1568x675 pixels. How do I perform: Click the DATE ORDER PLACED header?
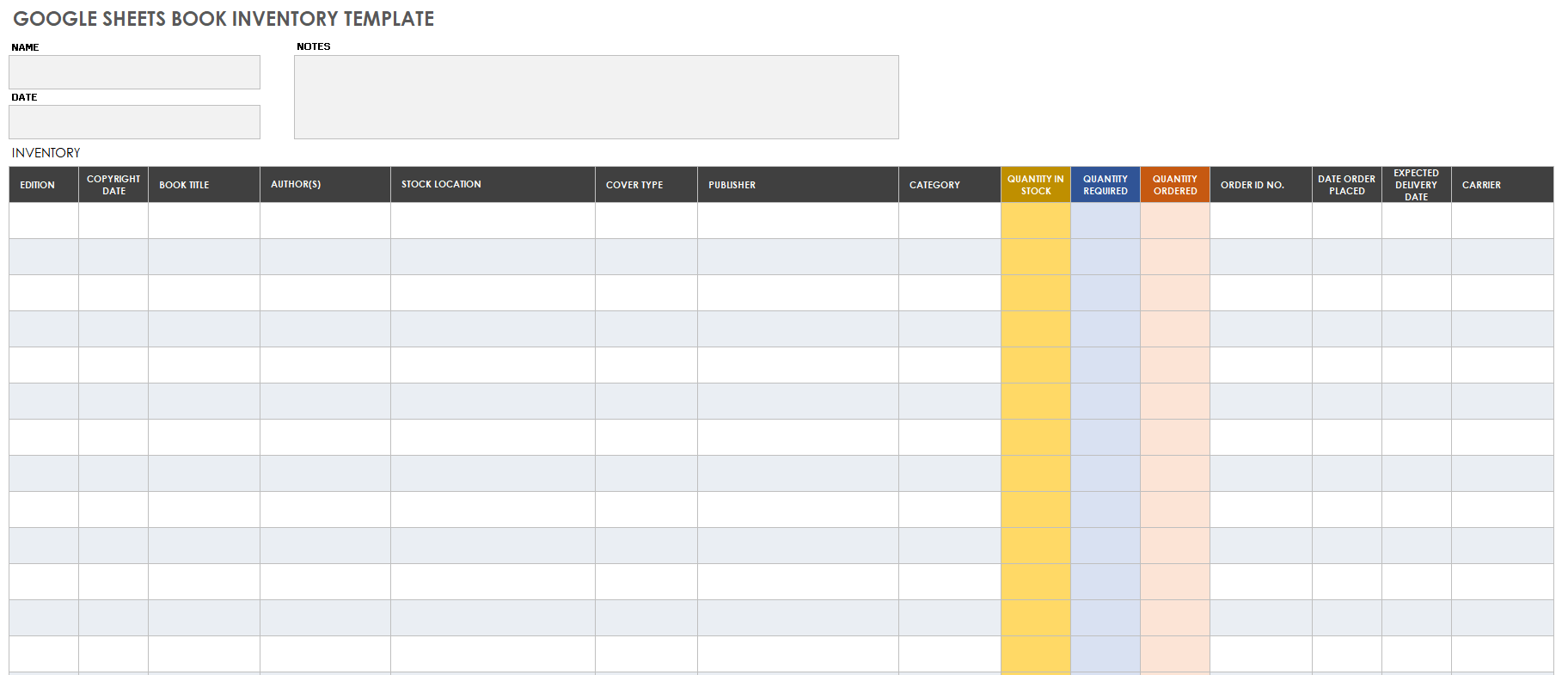pos(1347,185)
